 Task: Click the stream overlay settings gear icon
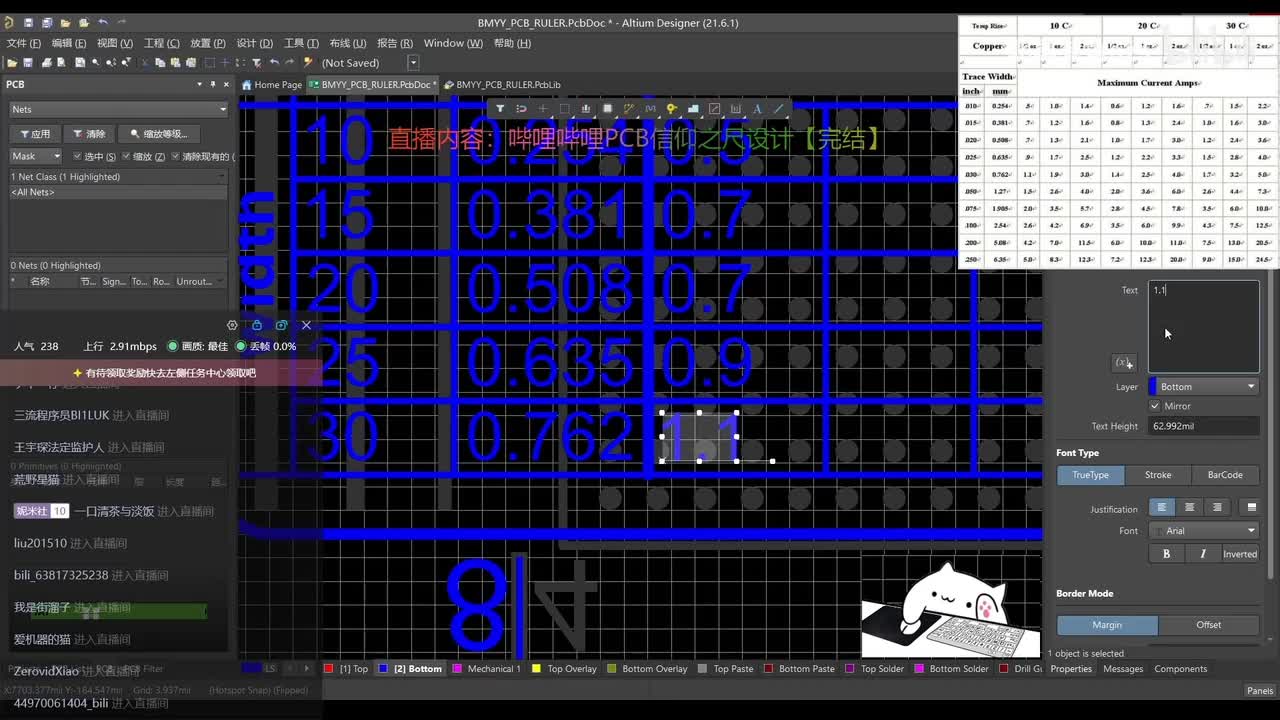(x=232, y=325)
